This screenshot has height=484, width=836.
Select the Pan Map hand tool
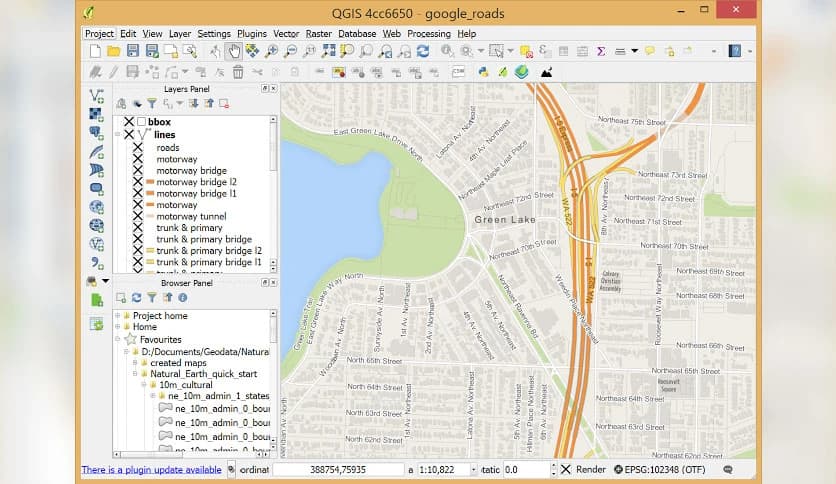click(x=234, y=51)
